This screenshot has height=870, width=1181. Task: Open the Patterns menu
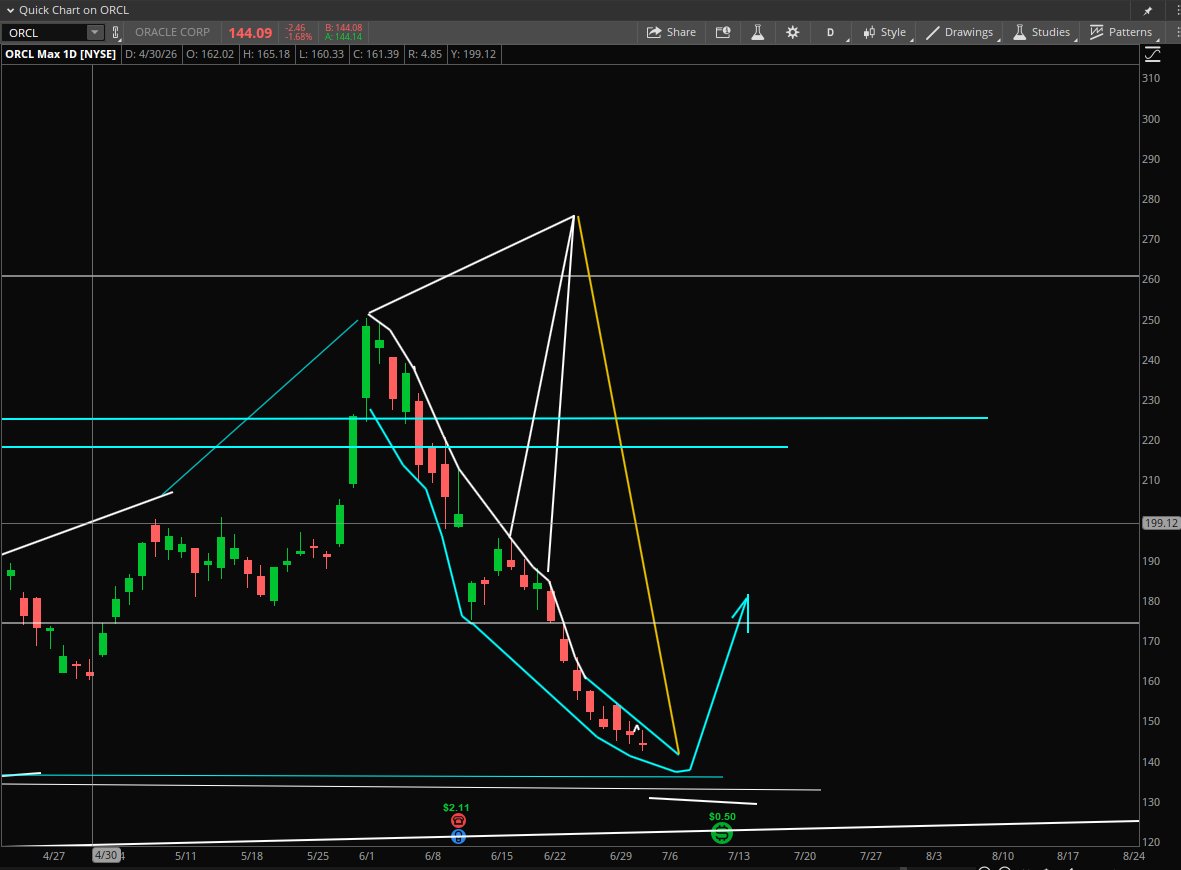1121,32
